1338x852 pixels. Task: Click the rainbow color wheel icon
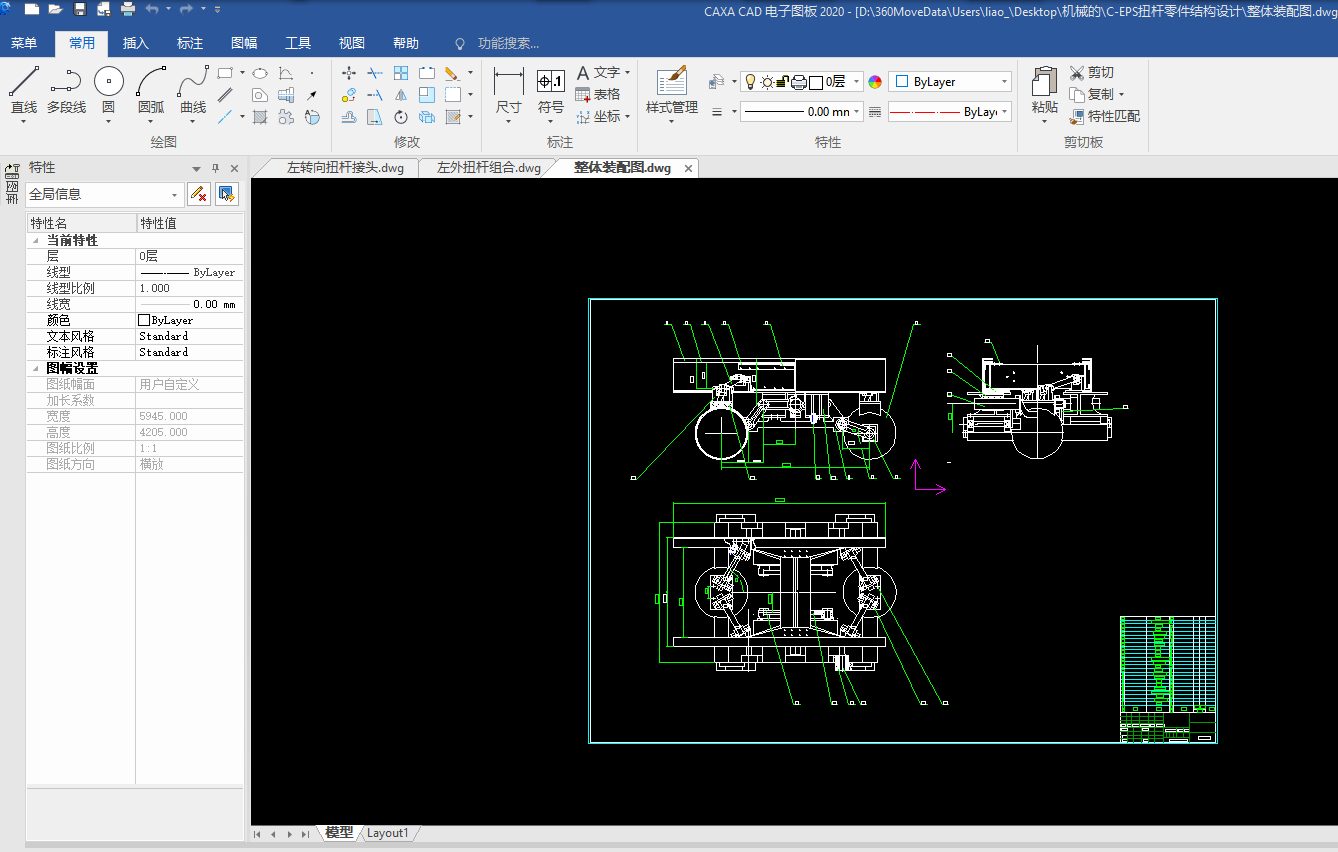(x=875, y=82)
